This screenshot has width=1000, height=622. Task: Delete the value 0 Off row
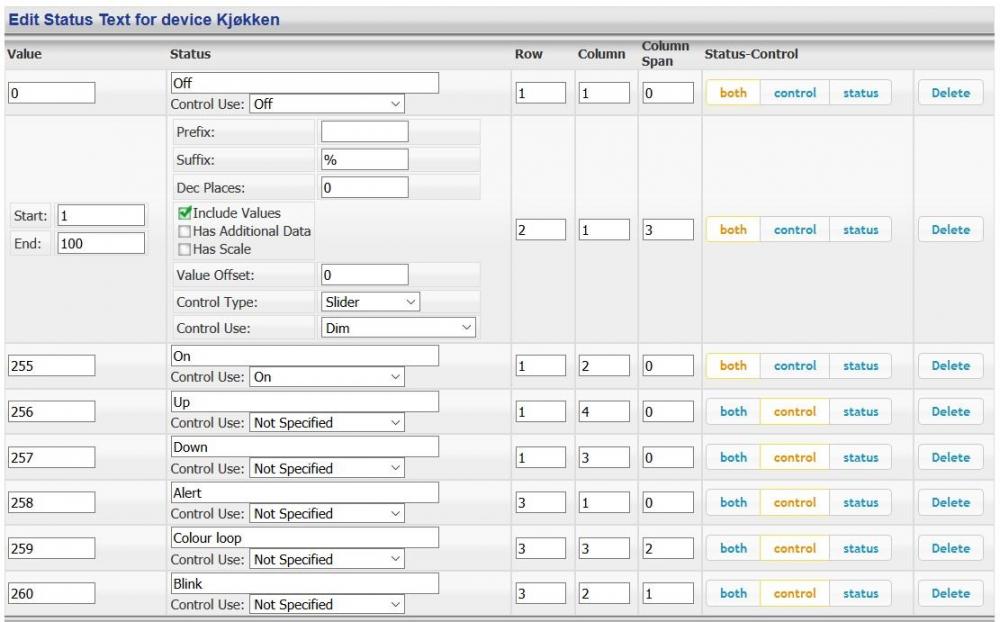pos(950,93)
